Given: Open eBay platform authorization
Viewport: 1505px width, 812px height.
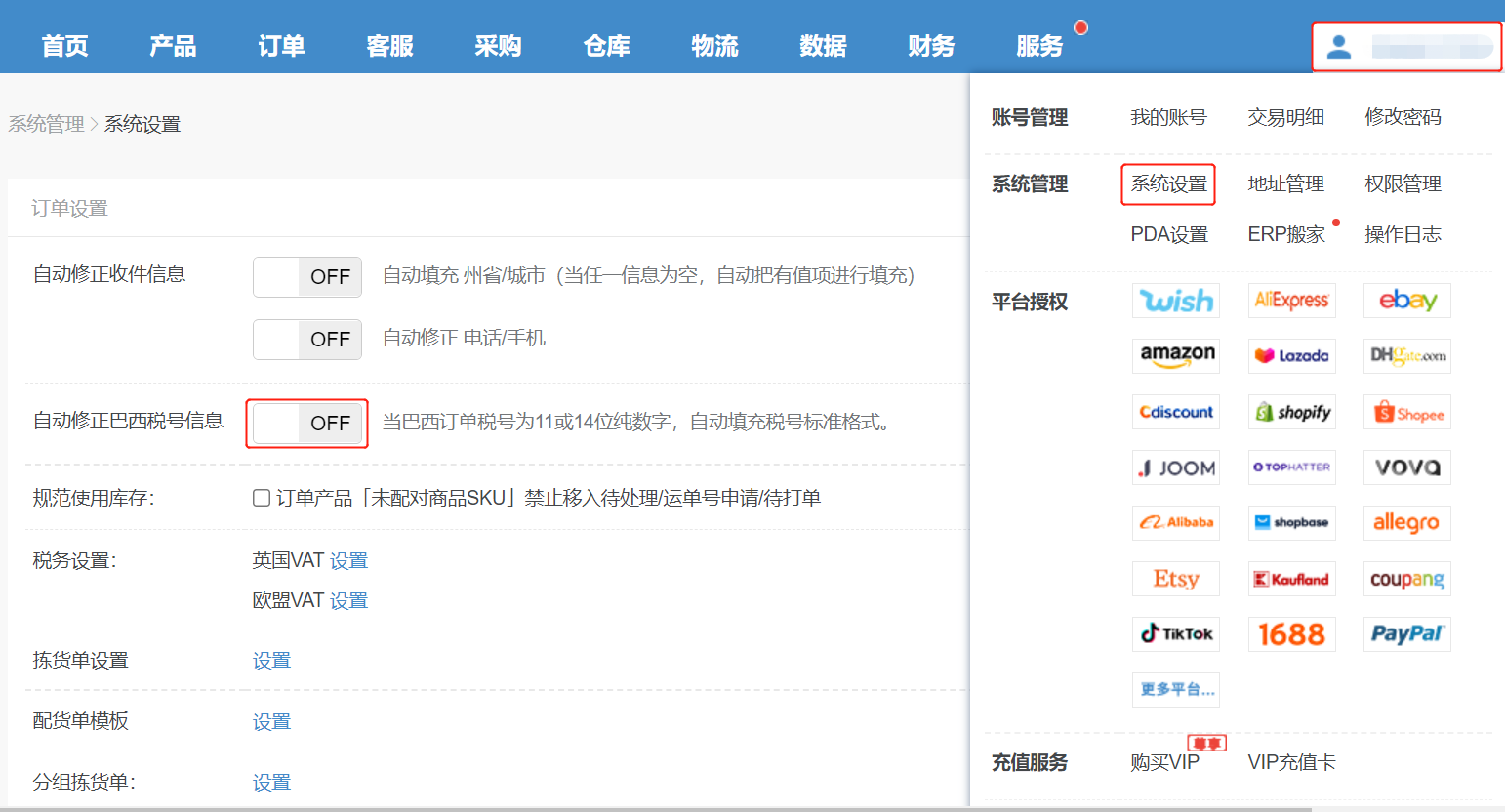Looking at the screenshot, I should point(1407,301).
